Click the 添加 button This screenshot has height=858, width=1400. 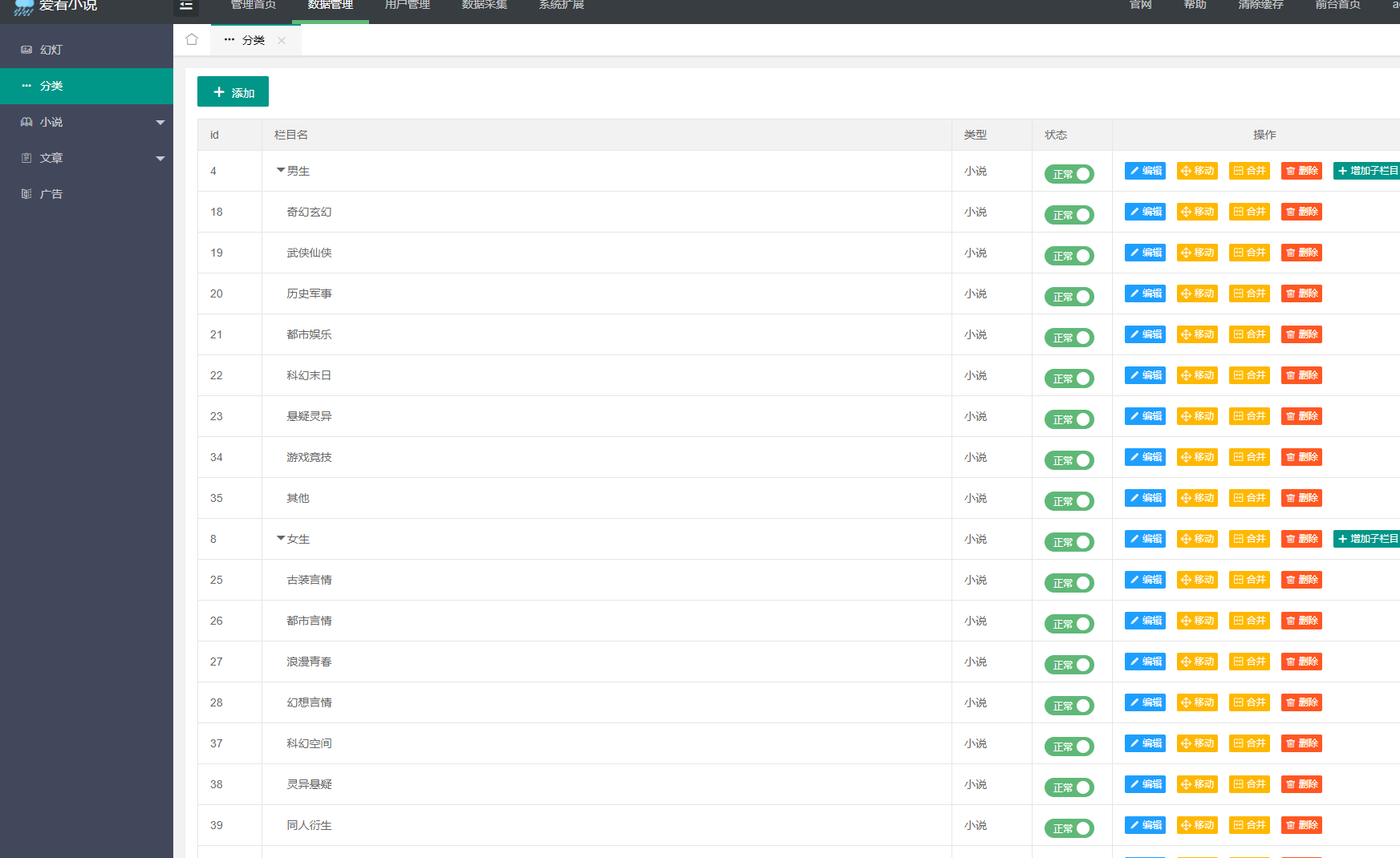point(233,91)
